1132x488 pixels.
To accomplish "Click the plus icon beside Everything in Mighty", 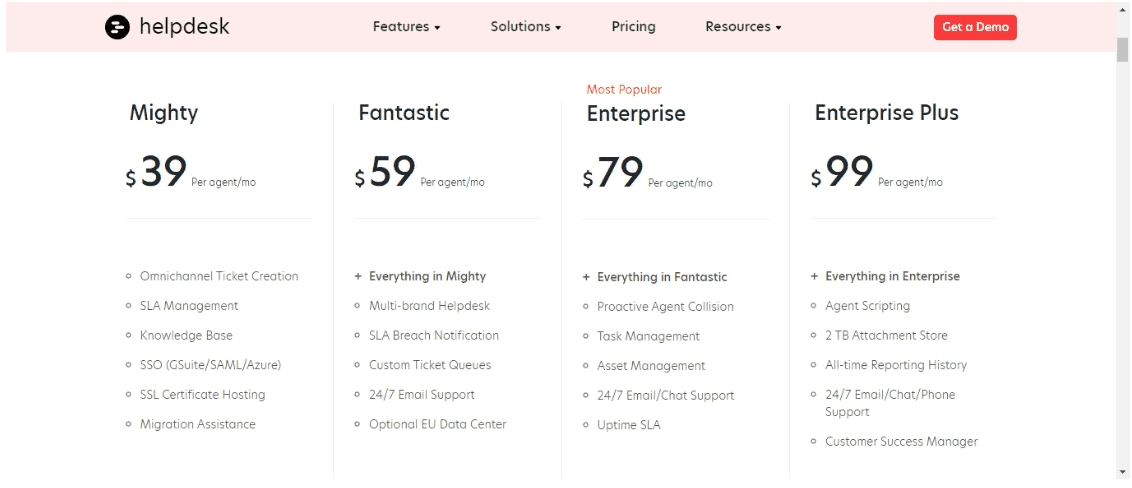I will [357, 276].
